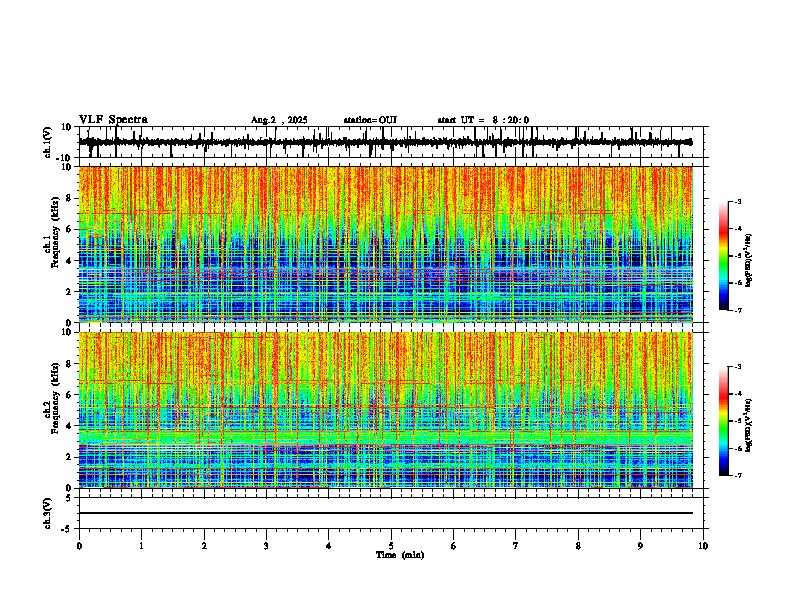Screen dimensions: 792x612
Task: Click the ch.2 spectrogram 2 kHz tick label
Action: pos(70,457)
